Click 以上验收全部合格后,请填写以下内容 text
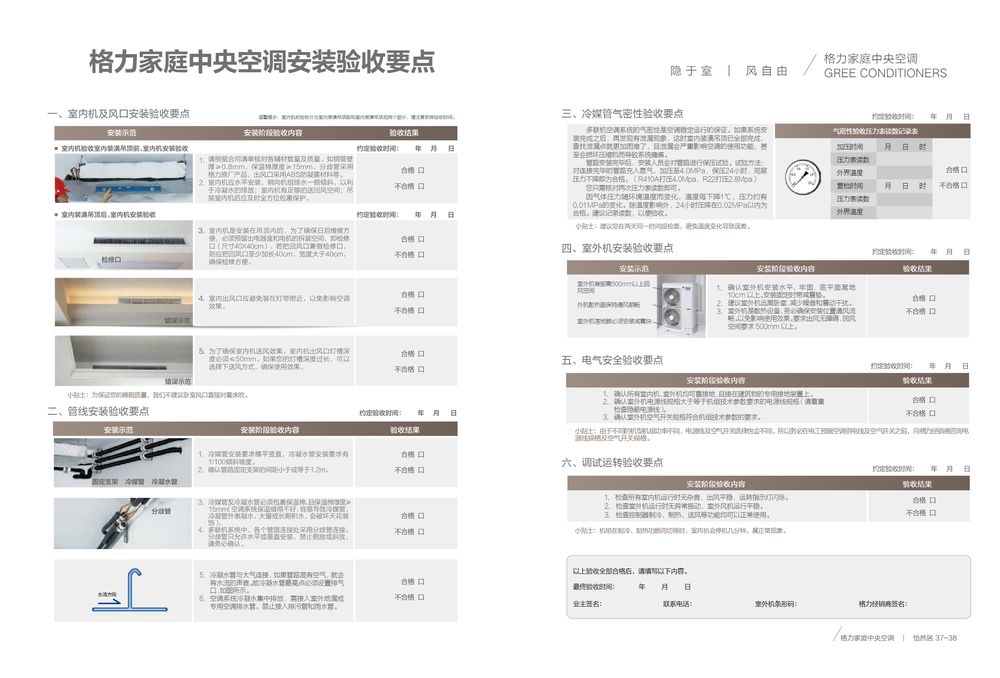This screenshot has width=1000, height=678. point(630,571)
